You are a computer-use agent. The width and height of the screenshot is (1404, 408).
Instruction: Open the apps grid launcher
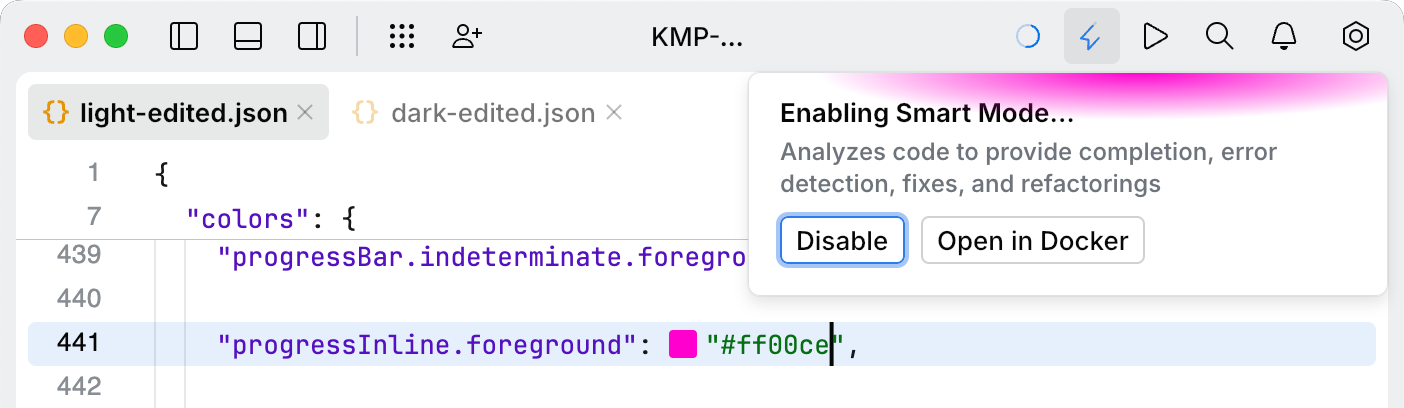401,37
